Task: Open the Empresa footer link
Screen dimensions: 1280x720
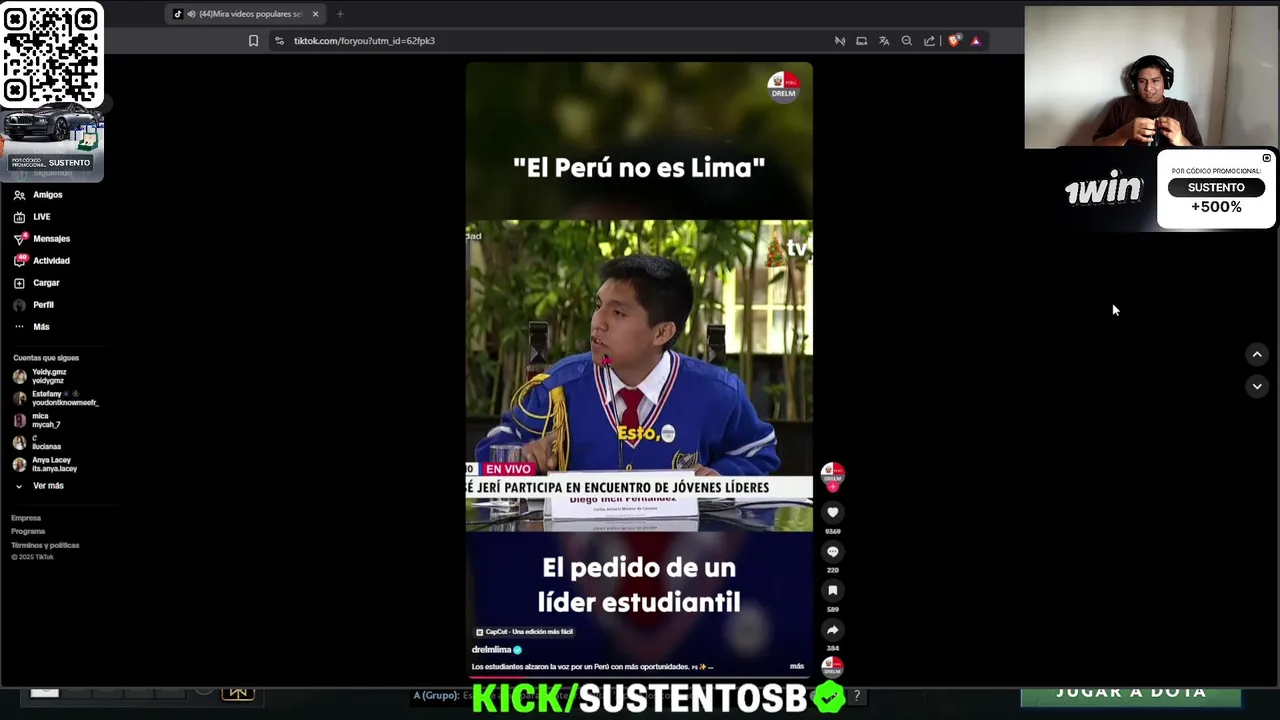Action: [x=26, y=518]
